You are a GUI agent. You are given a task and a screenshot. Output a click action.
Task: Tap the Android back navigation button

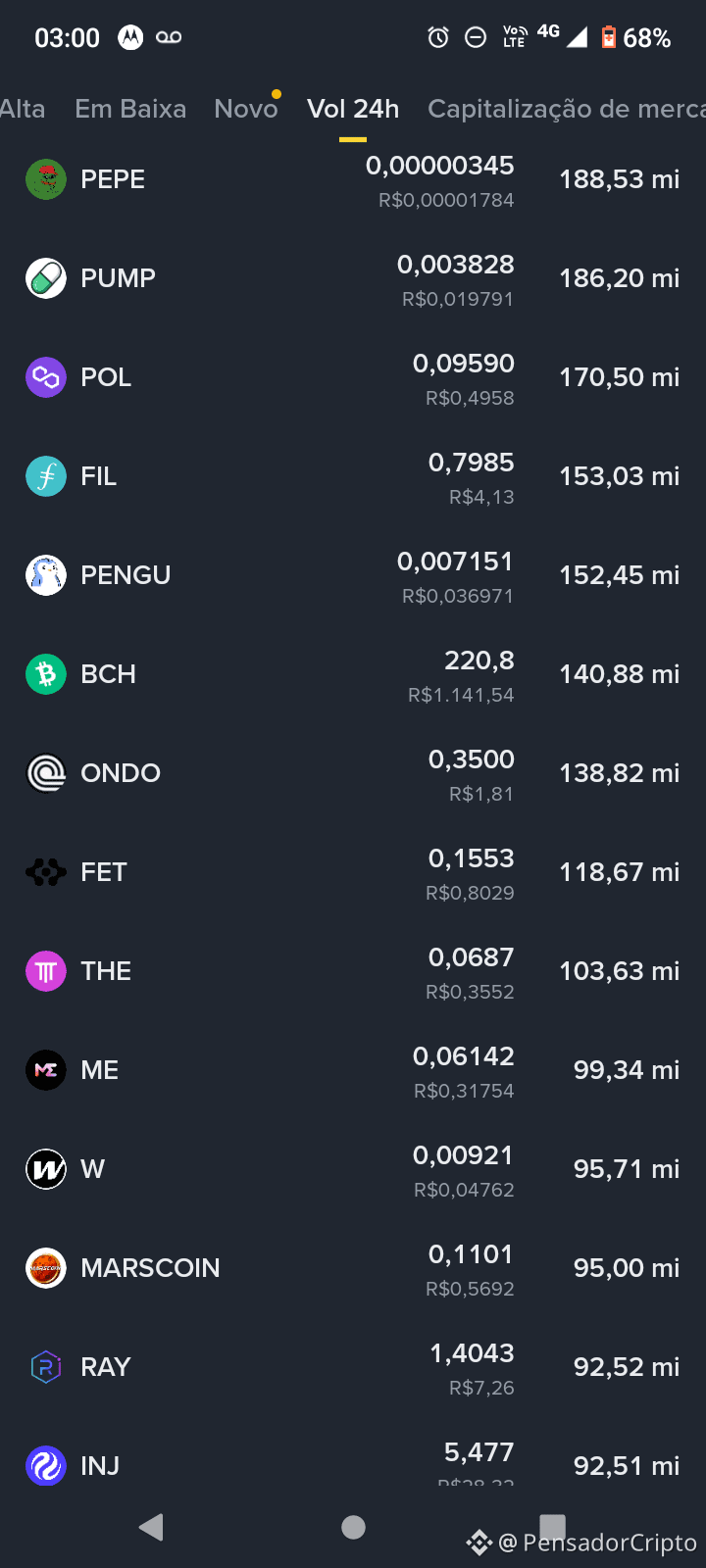tap(151, 1527)
